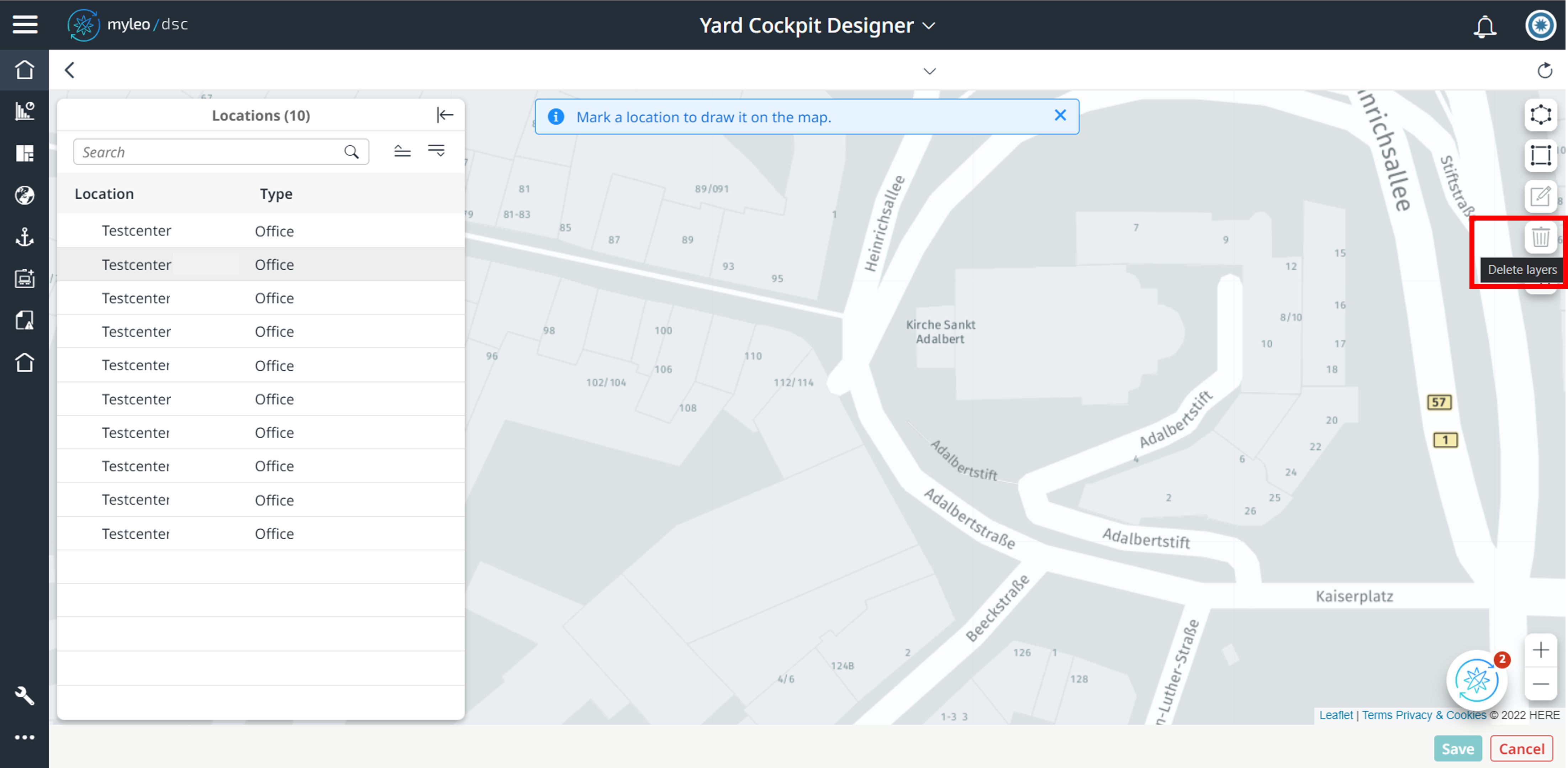Click the Delete layers trash icon
1568x768 pixels.
click(x=1540, y=237)
